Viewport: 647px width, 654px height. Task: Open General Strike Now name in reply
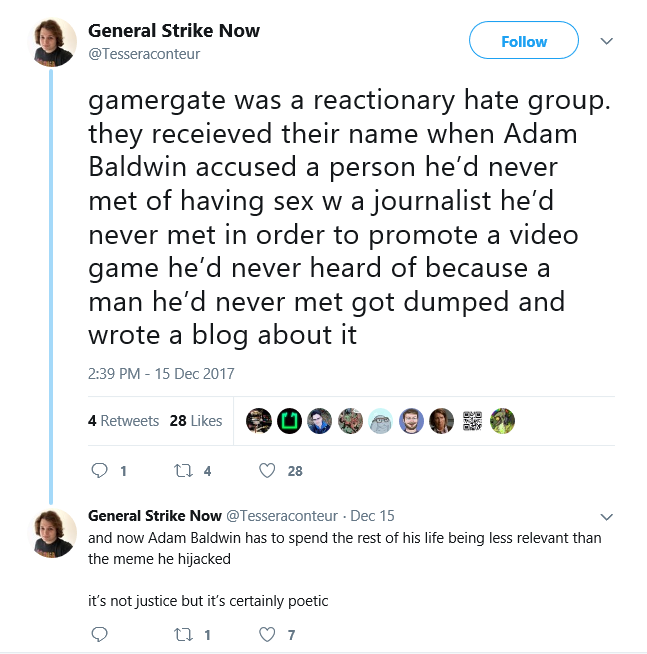(x=155, y=516)
